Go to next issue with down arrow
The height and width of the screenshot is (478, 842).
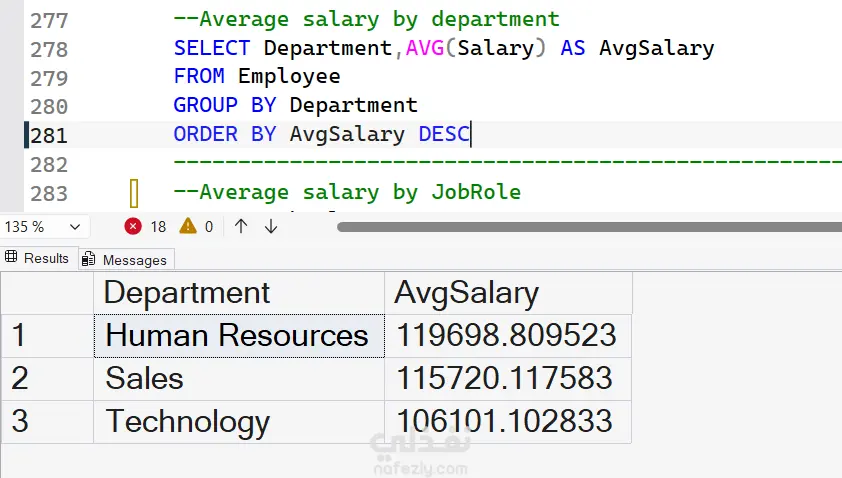point(271,226)
